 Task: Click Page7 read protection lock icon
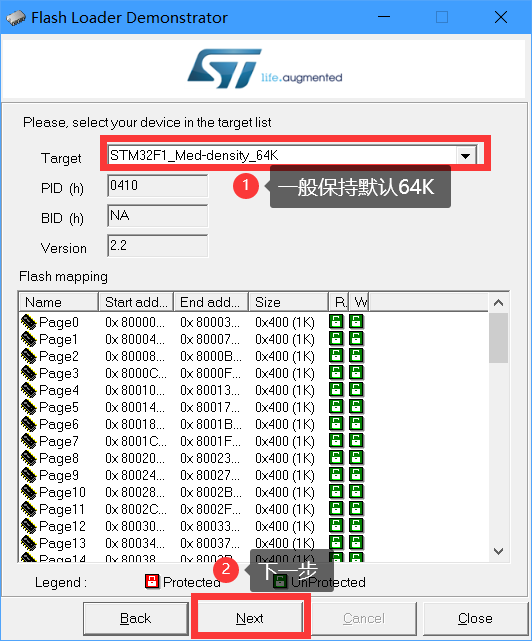pyautogui.click(x=336, y=441)
